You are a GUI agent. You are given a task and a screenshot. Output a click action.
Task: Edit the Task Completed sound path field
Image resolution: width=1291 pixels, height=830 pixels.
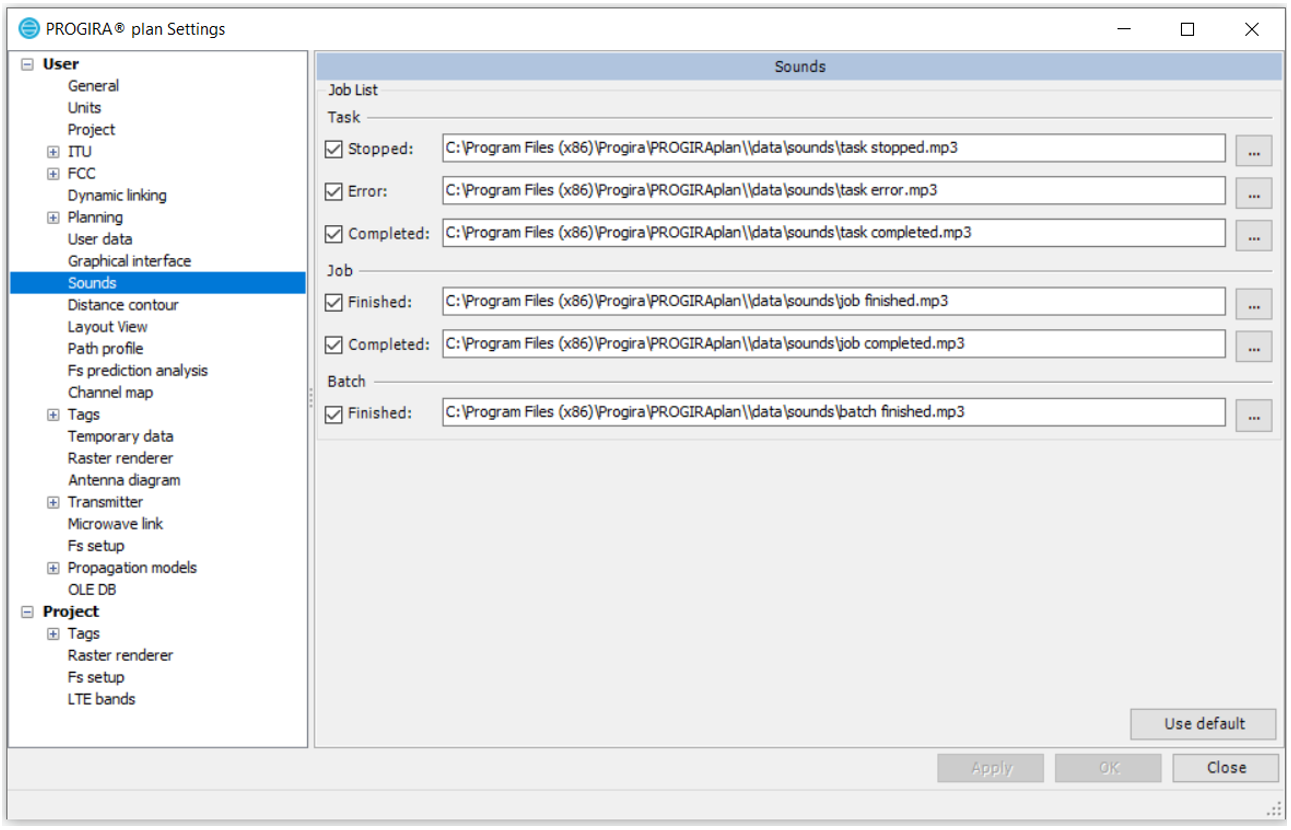pos(834,234)
